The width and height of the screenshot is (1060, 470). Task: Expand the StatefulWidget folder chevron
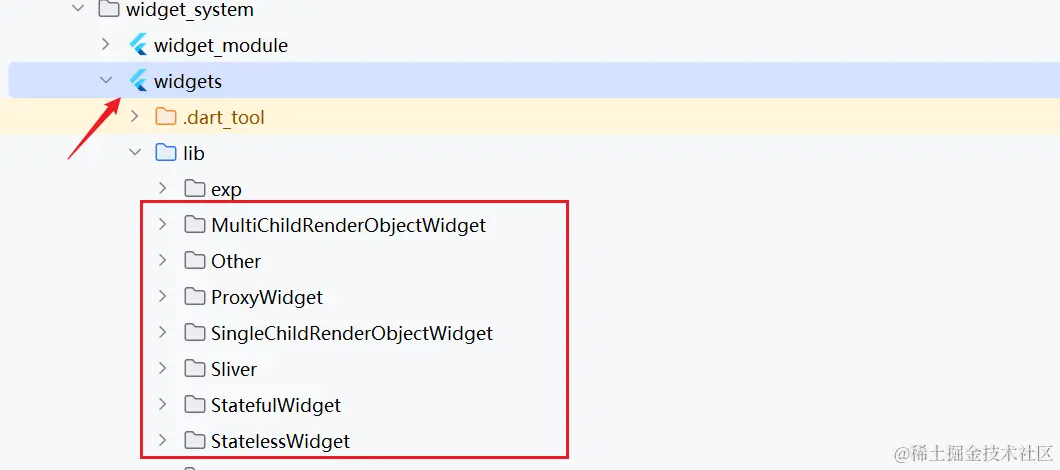[x=162, y=405]
